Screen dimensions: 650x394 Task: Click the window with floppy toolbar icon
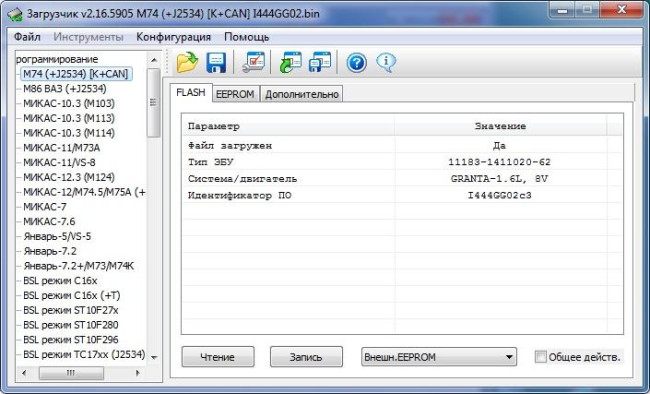(320, 63)
